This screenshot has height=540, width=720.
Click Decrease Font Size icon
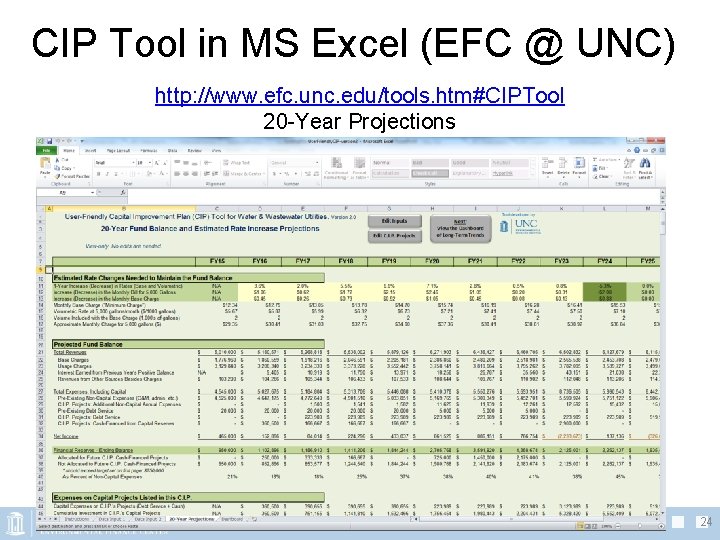click(164, 163)
